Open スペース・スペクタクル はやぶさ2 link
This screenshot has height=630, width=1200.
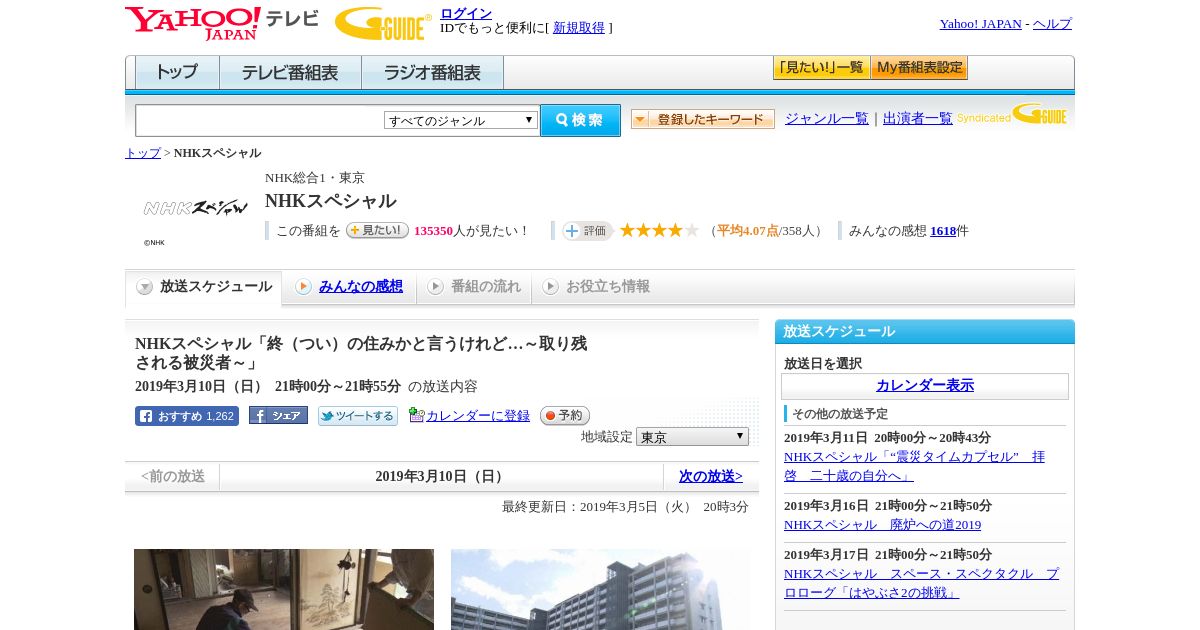click(x=921, y=583)
